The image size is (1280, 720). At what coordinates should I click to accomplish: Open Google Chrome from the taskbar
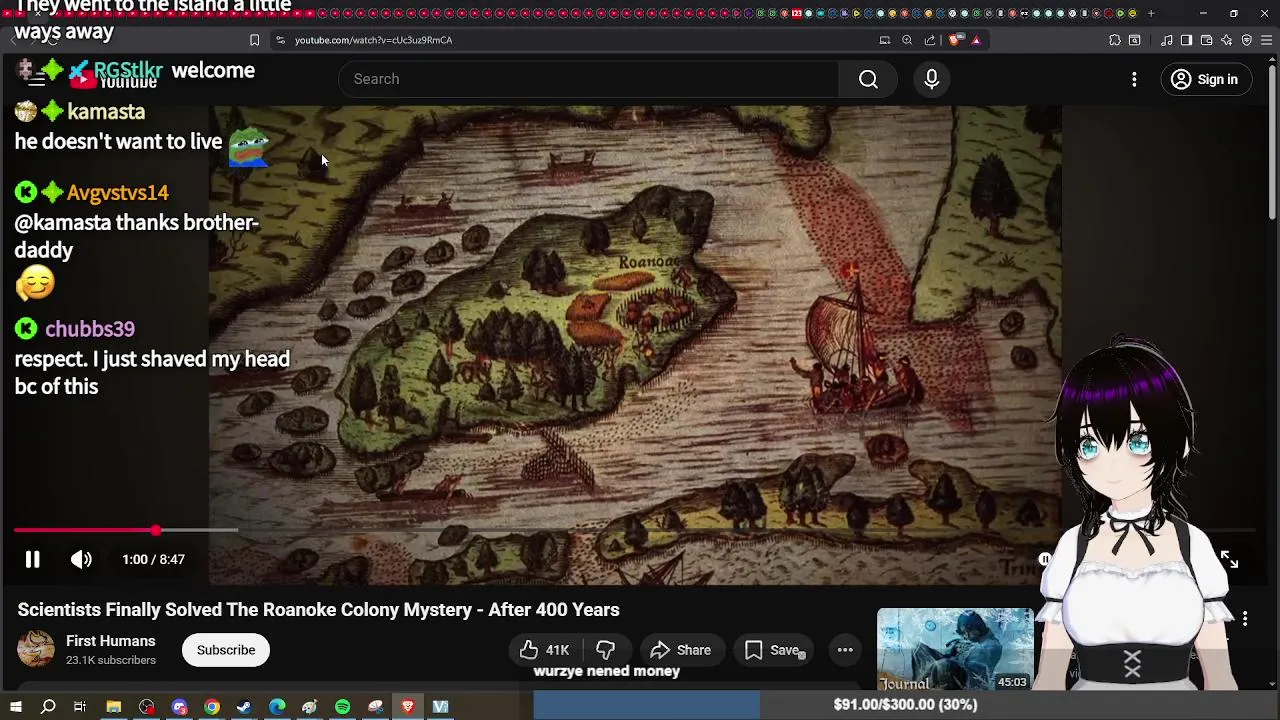(212, 707)
